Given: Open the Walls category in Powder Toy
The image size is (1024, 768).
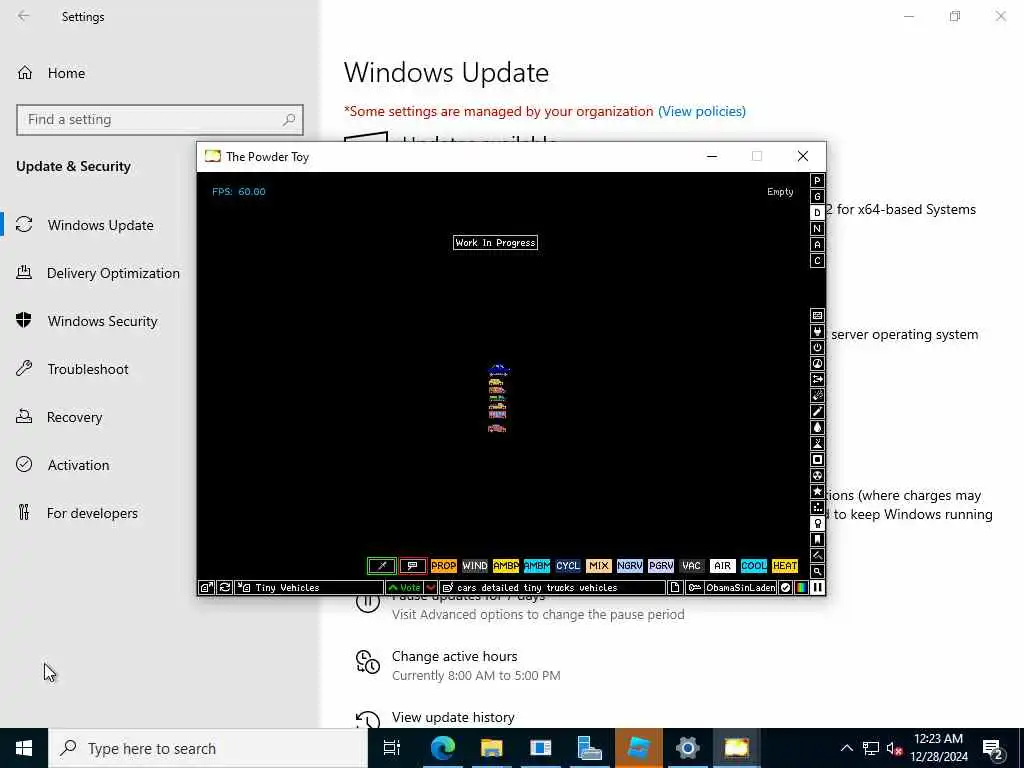Looking at the screenshot, I should (x=817, y=315).
